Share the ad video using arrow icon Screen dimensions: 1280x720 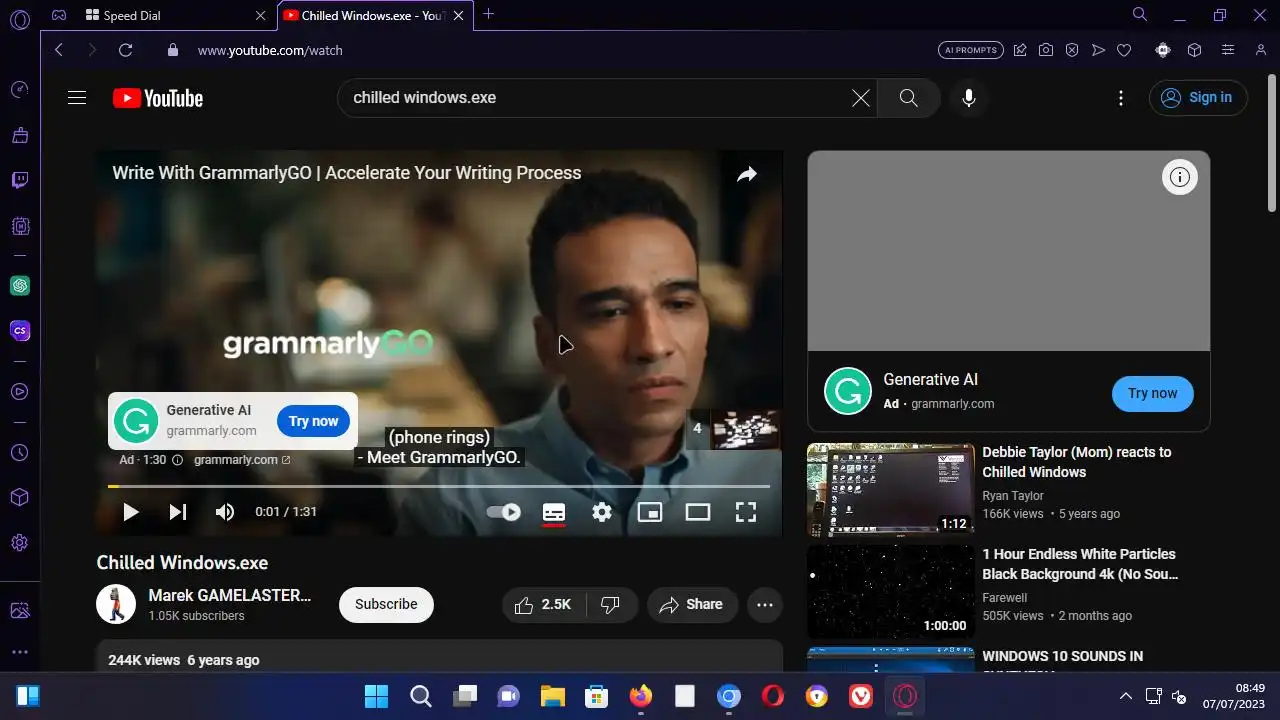click(x=747, y=175)
